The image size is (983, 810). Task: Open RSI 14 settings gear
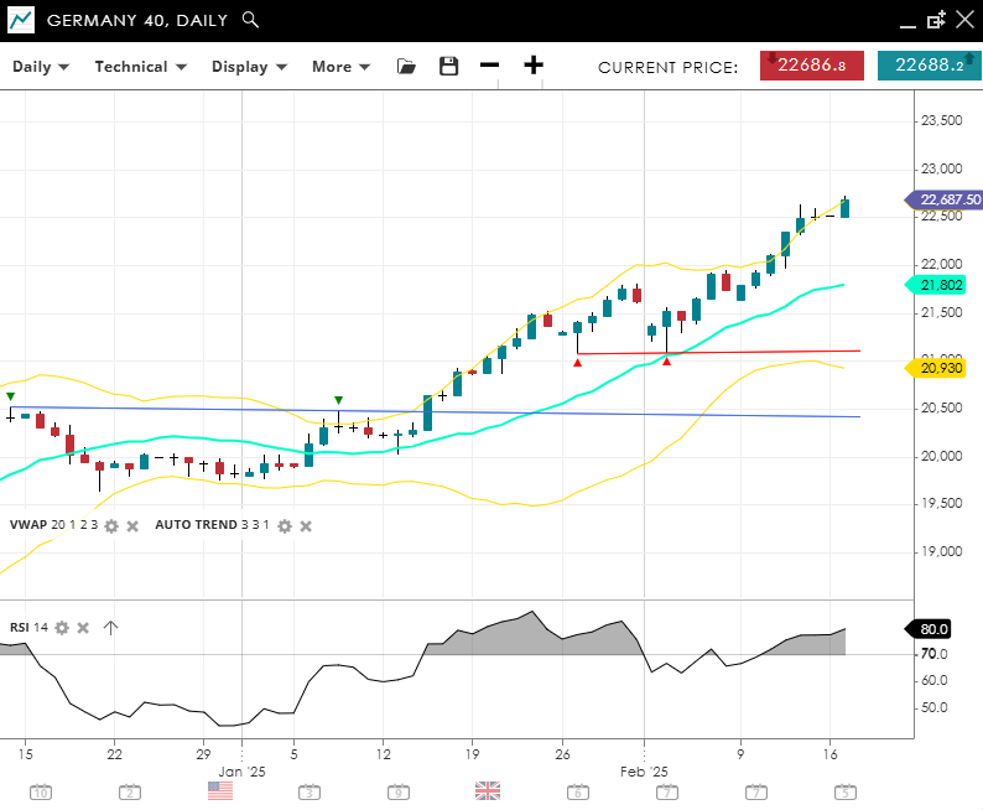click(62, 628)
